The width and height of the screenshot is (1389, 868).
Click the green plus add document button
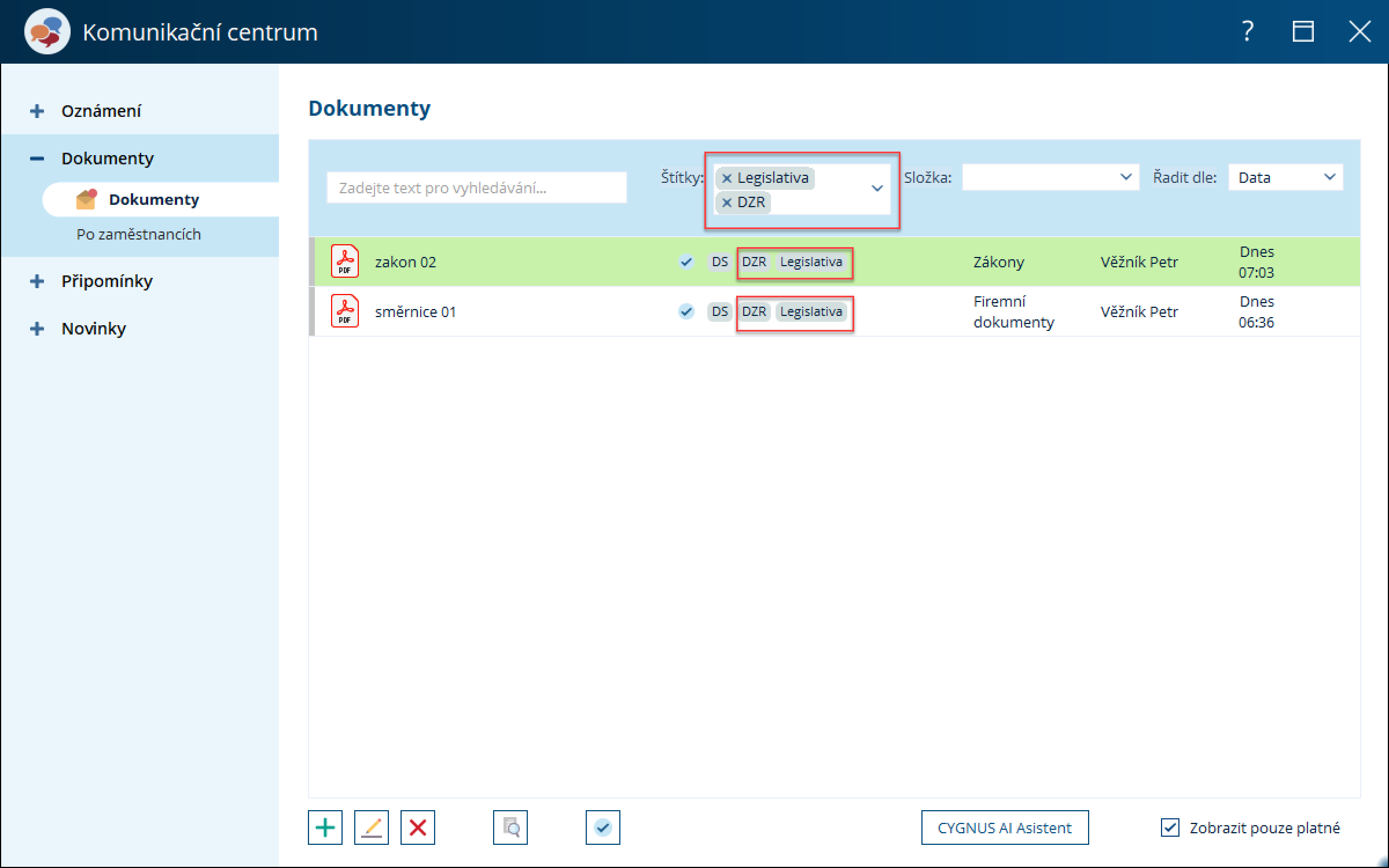click(325, 827)
